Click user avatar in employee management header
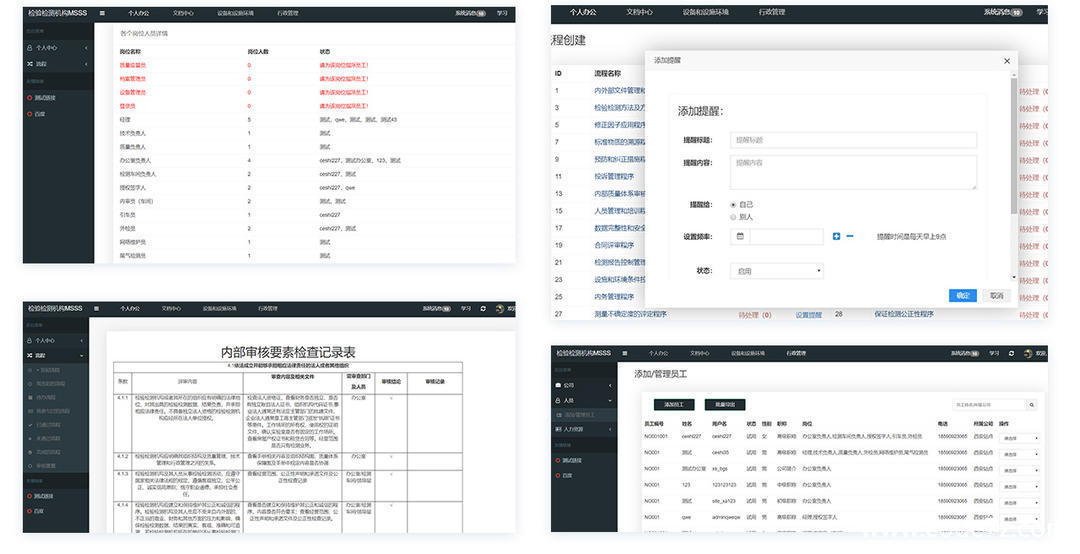This screenshot has height=554, width=1080. tap(1028, 353)
